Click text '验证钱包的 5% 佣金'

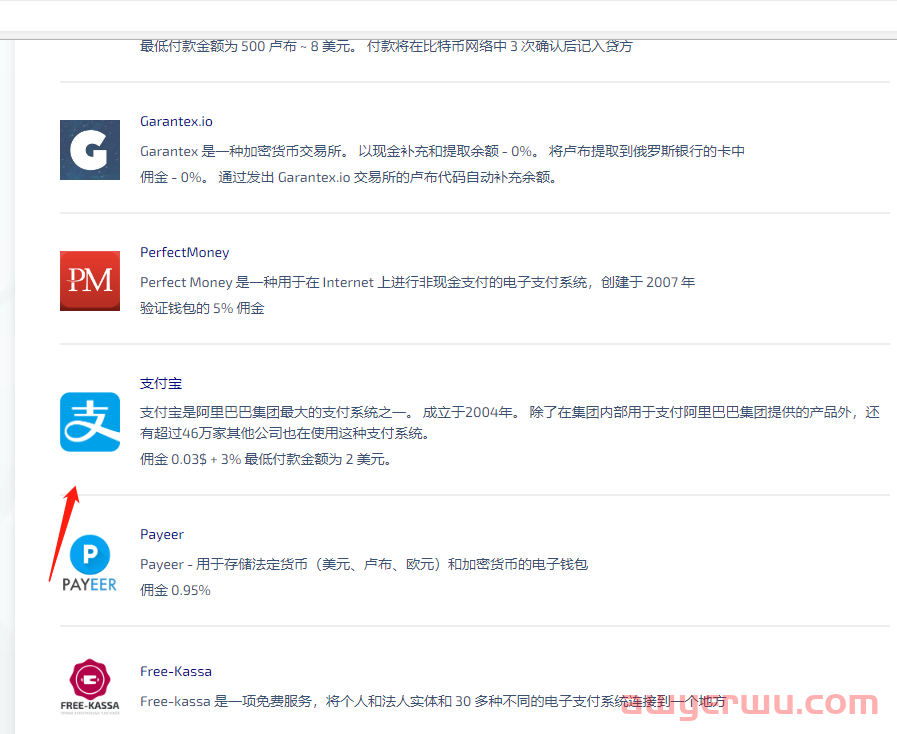tap(202, 308)
